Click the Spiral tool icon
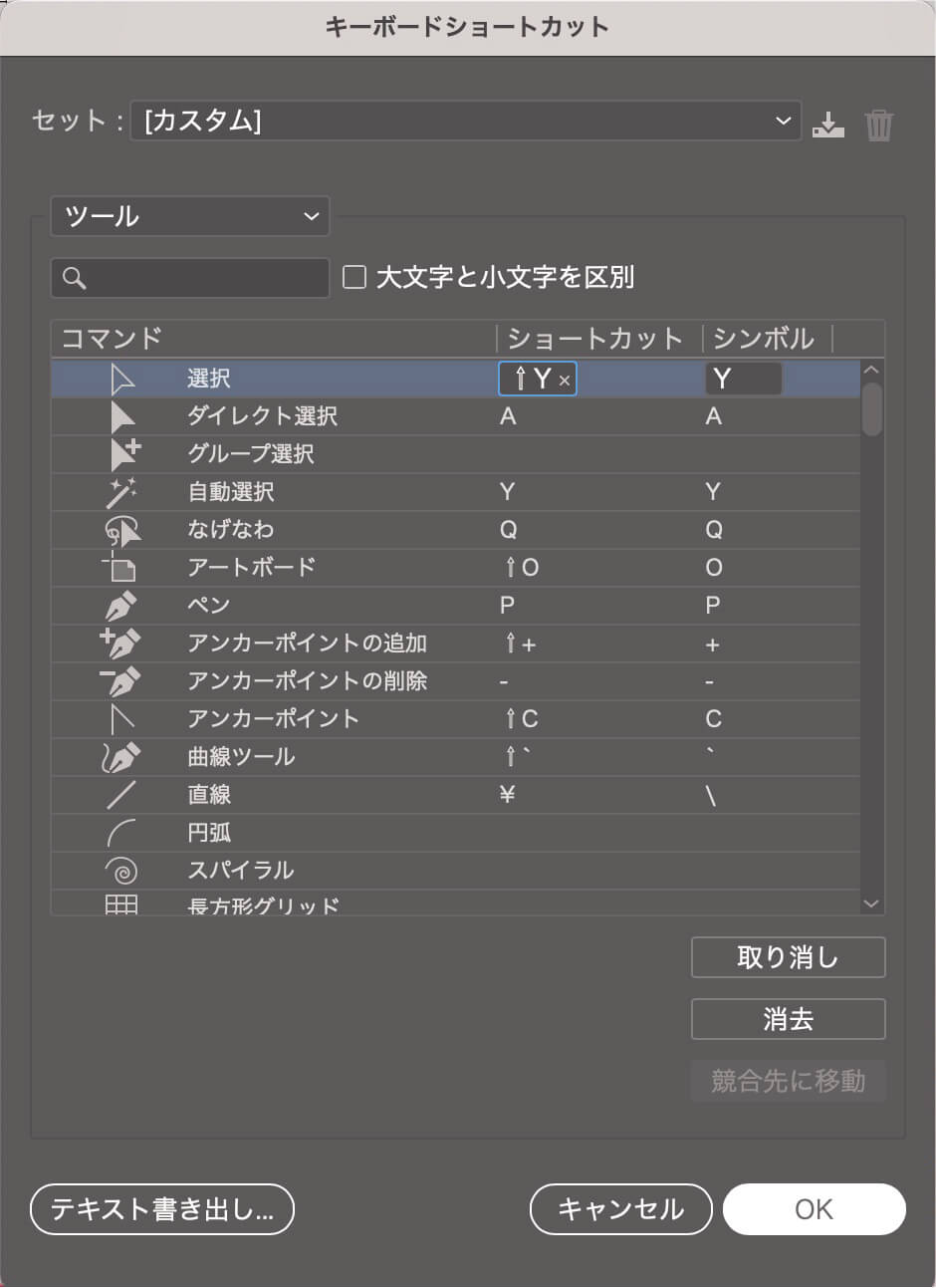Screen dimensions: 936x1288 (122, 870)
